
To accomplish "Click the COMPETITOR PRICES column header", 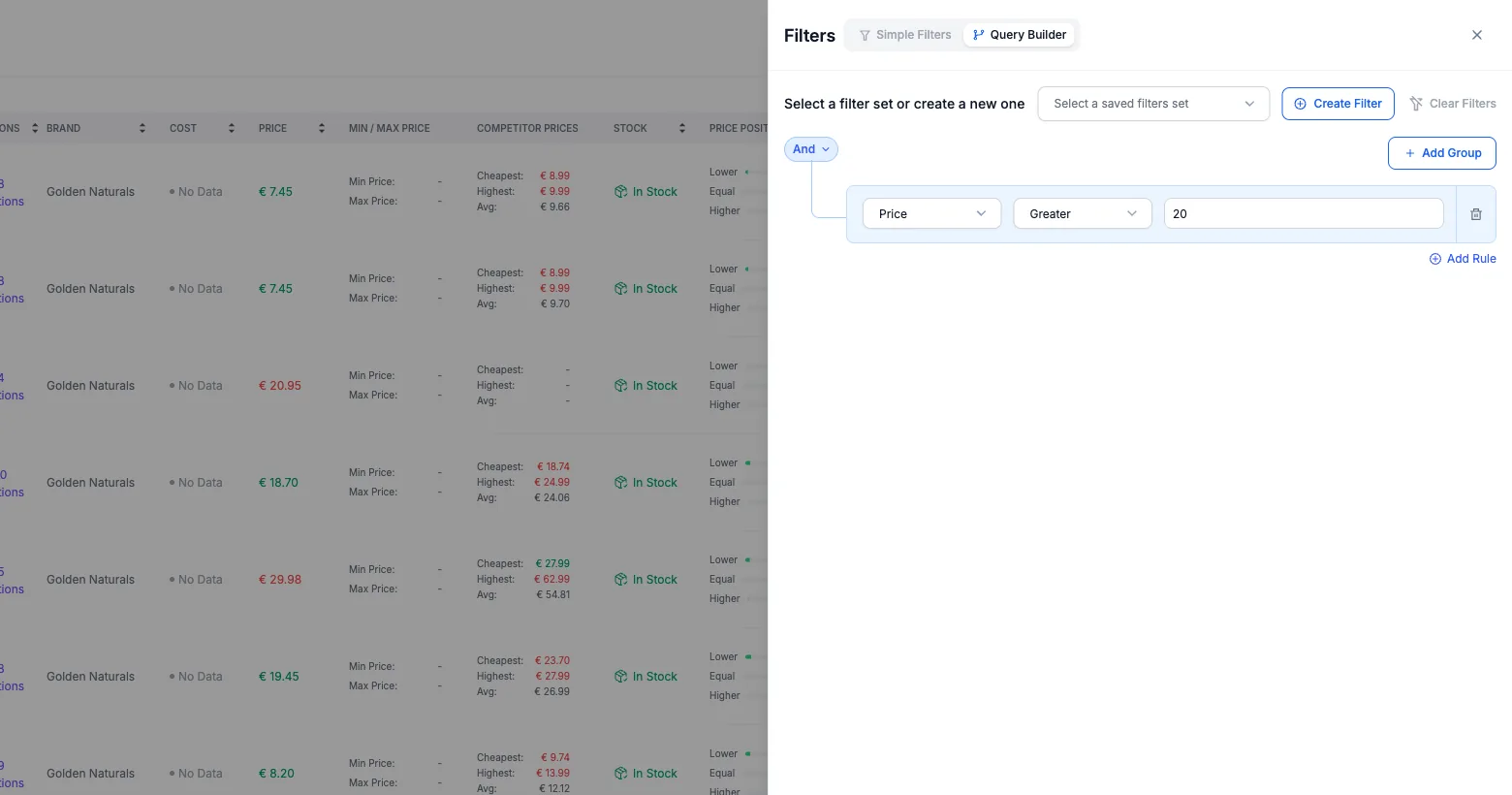I will click(527, 128).
